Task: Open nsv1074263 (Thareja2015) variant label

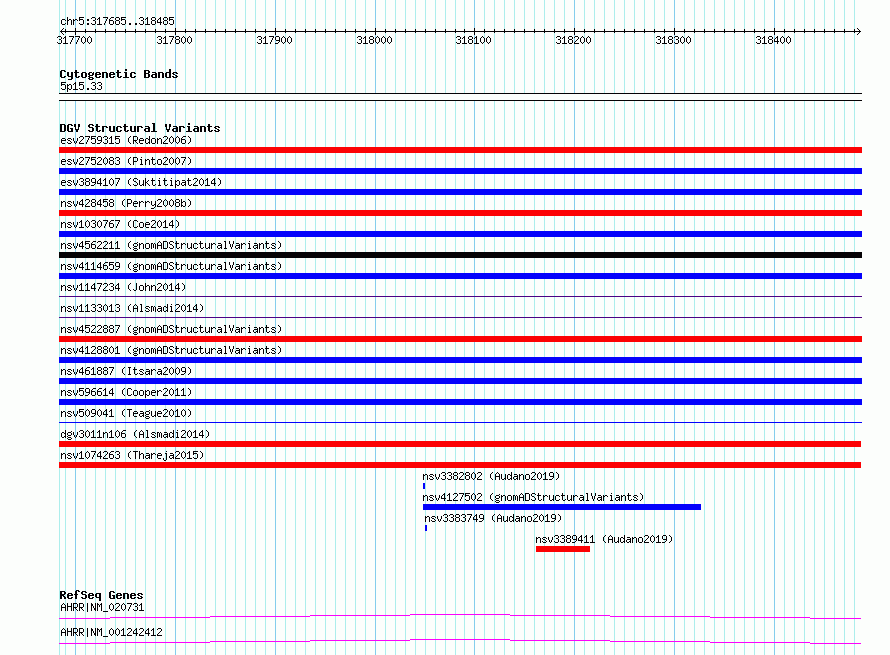Action: [x=132, y=455]
